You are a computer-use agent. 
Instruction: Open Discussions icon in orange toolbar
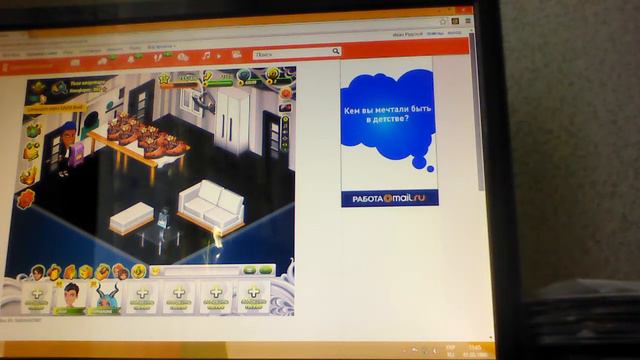tap(102, 61)
